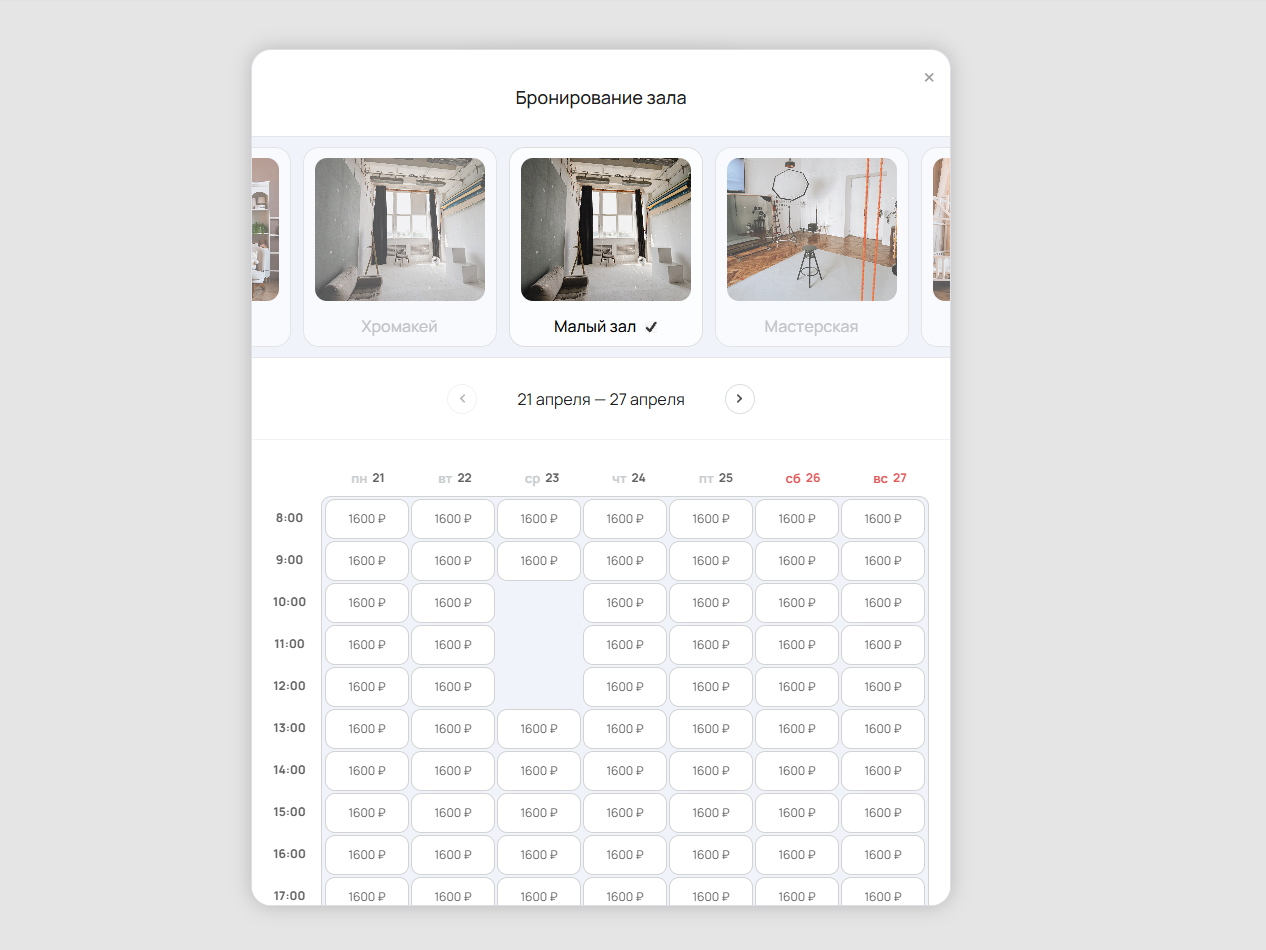This screenshot has height=950, width=1266.
Task: Book Monday 21 at 17:00 slot
Action: click(367, 892)
